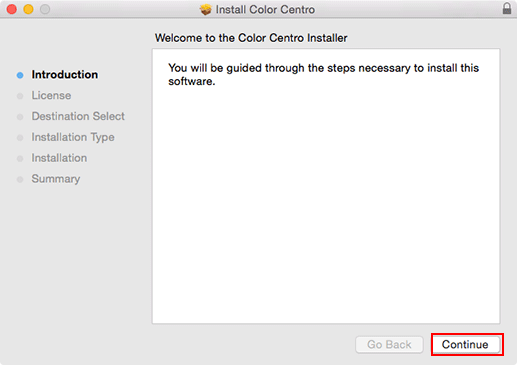
Task: Click the Welcome to Color Centro Installer heading
Action: [x=251, y=38]
